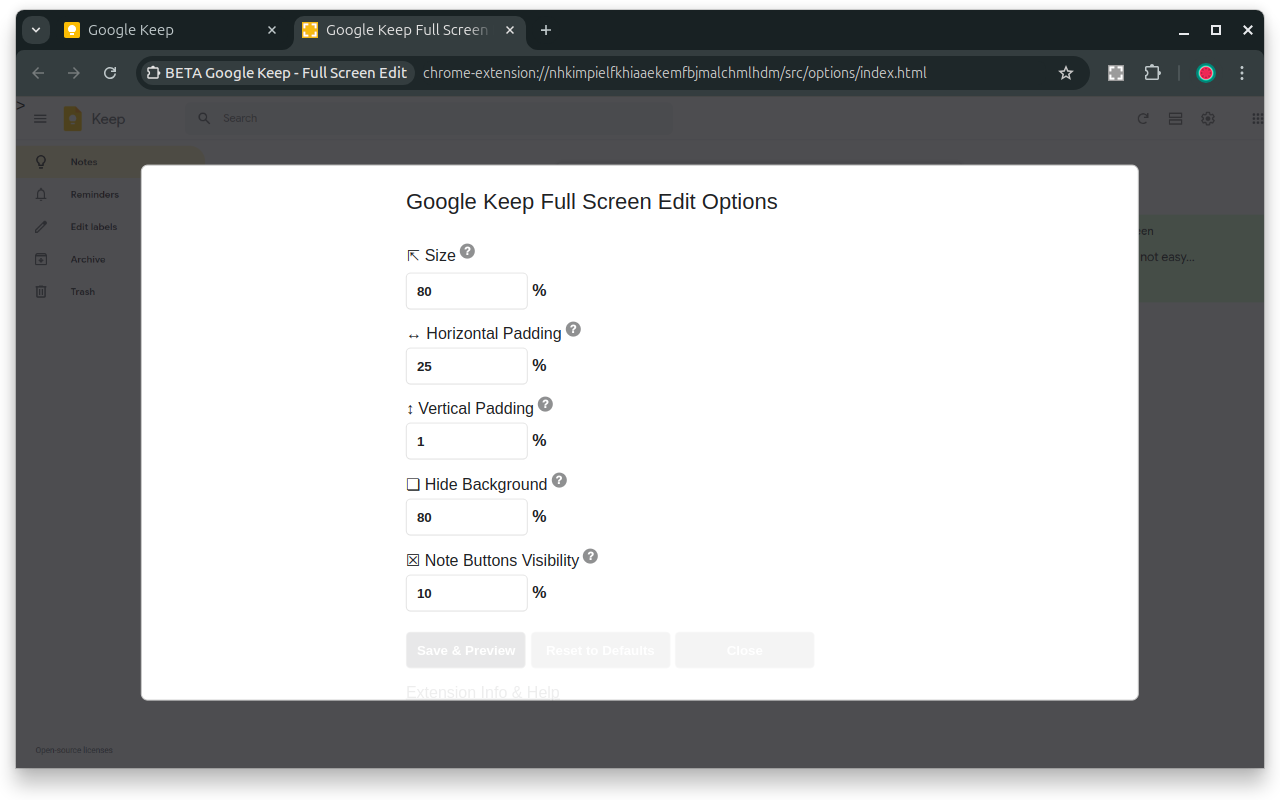Toggle the list view icon in Keep

(1173, 118)
